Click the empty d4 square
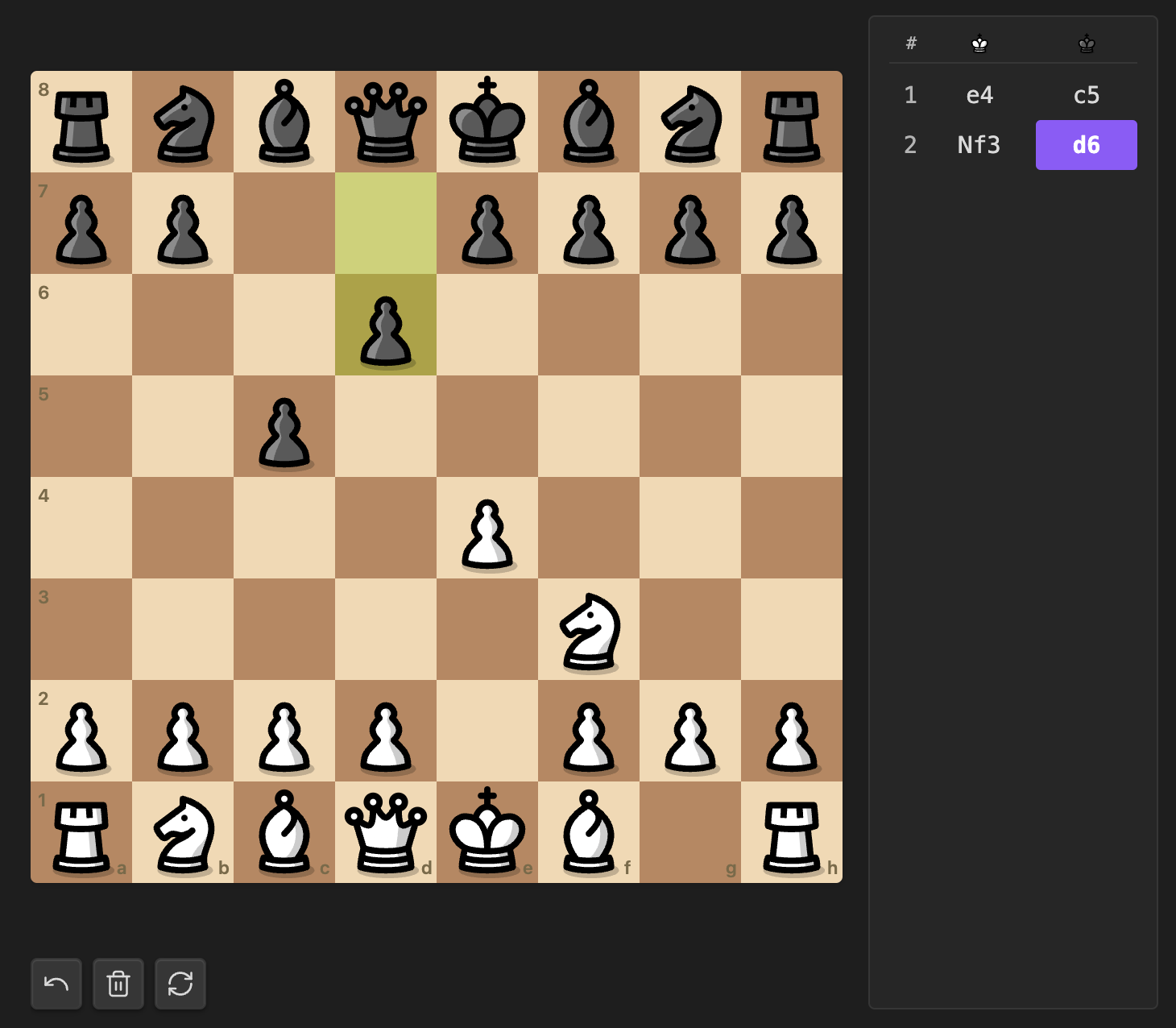This screenshot has width=1176, height=1028. pos(386,528)
